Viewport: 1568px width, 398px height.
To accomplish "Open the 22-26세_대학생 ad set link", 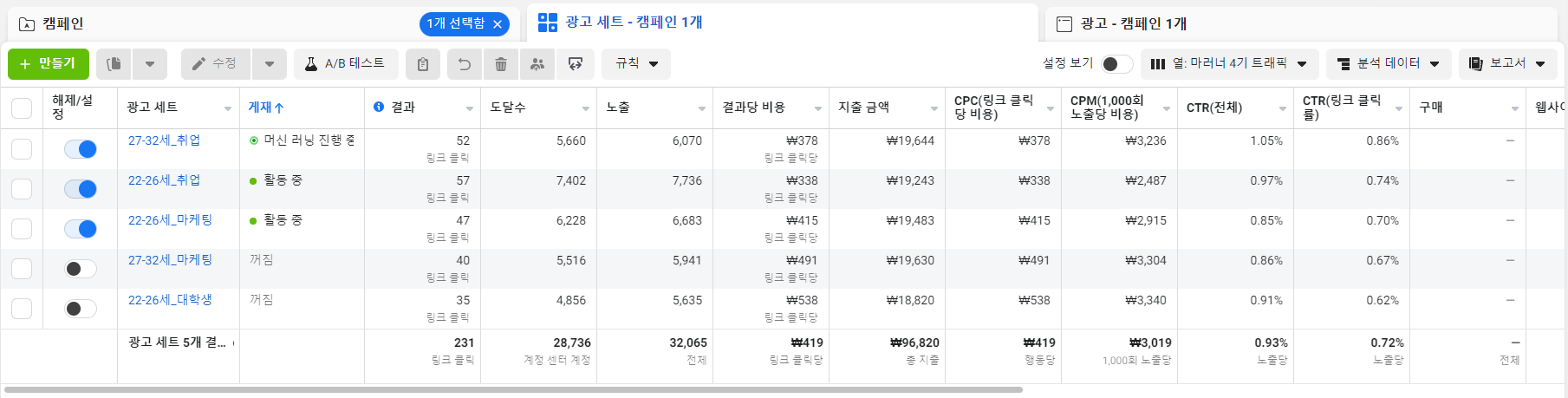I will [x=170, y=300].
